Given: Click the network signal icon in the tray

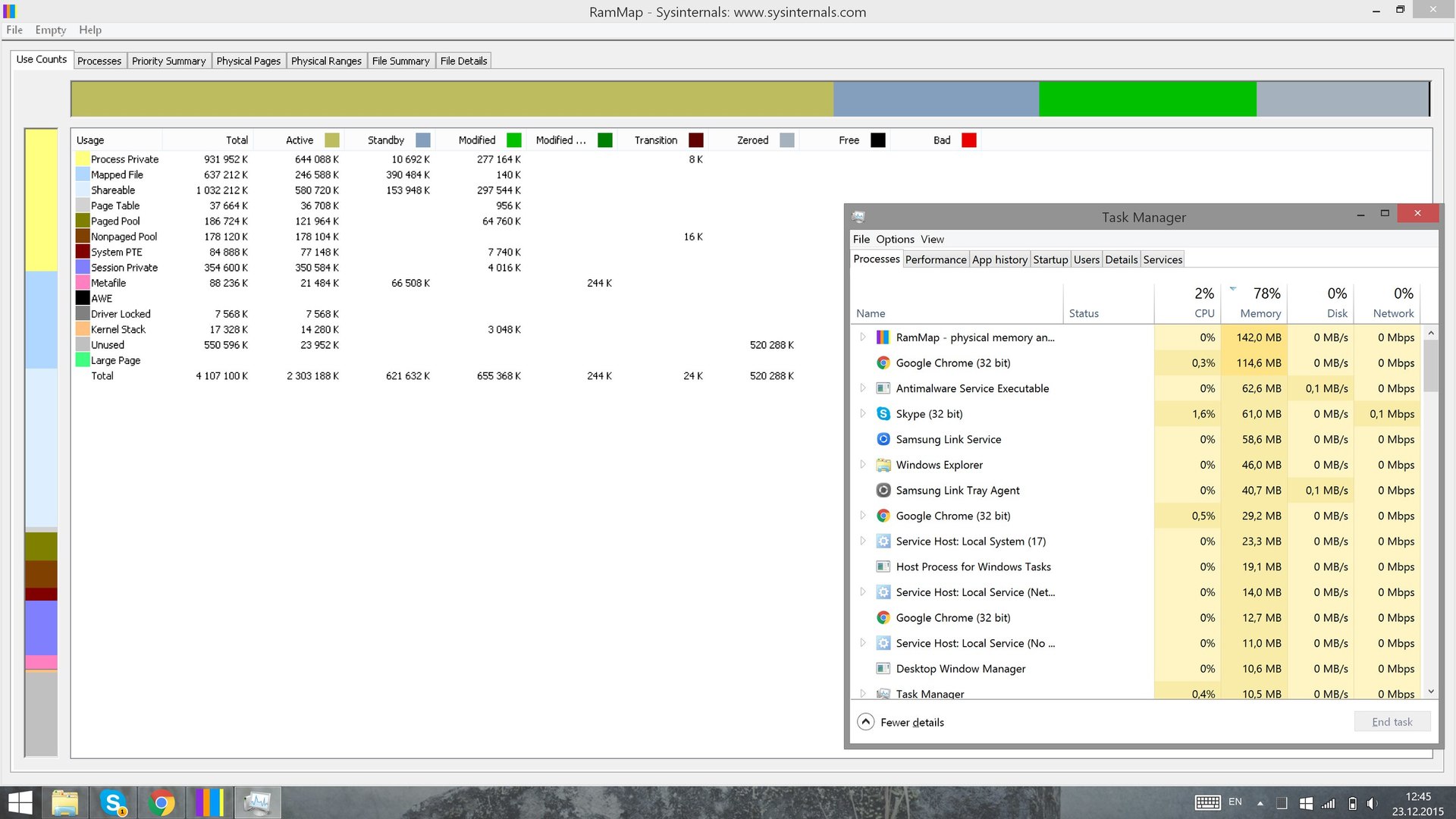Looking at the screenshot, I should (1329, 803).
